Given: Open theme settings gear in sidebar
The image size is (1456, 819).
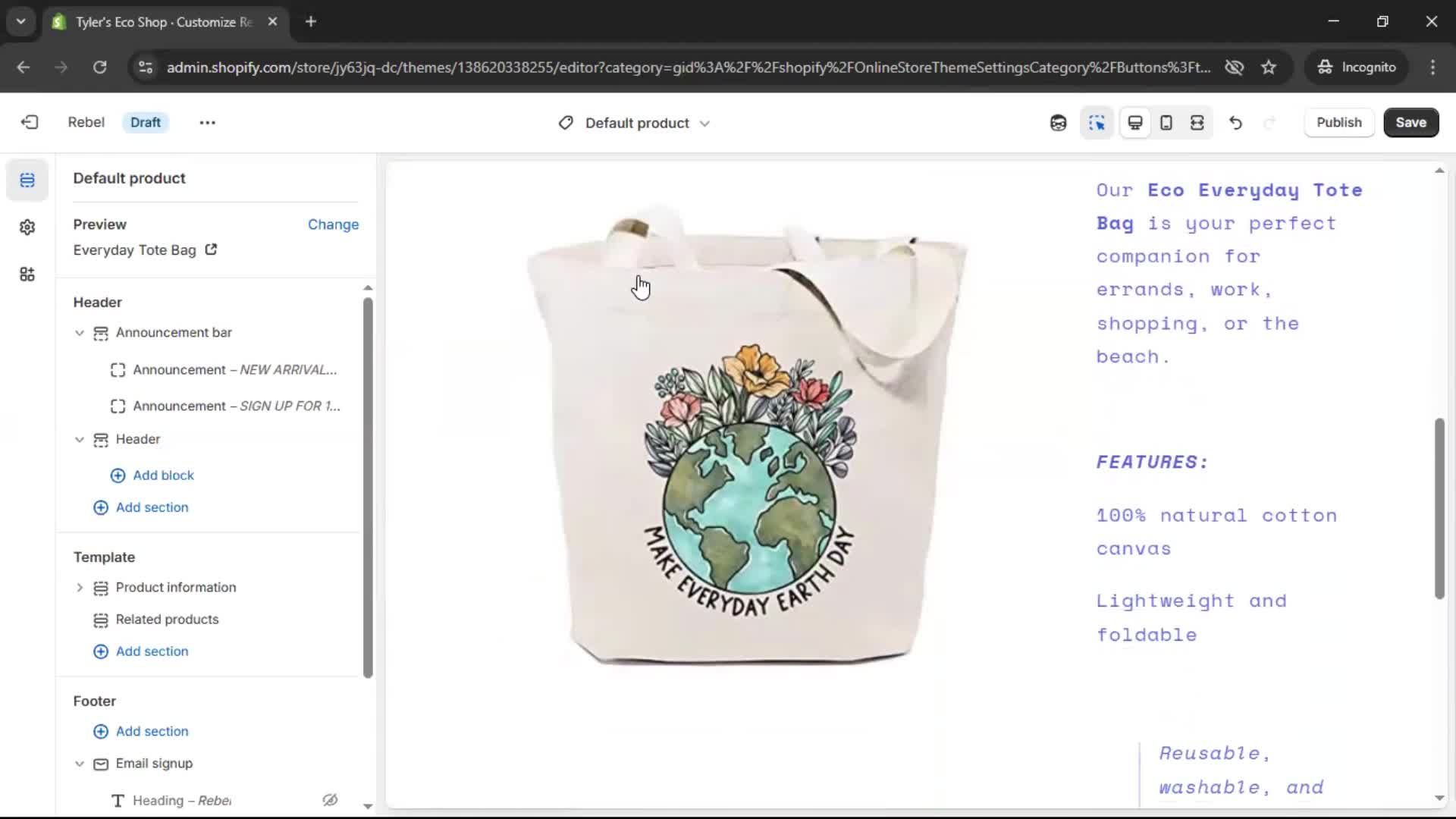Looking at the screenshot, I should (27, 227).
